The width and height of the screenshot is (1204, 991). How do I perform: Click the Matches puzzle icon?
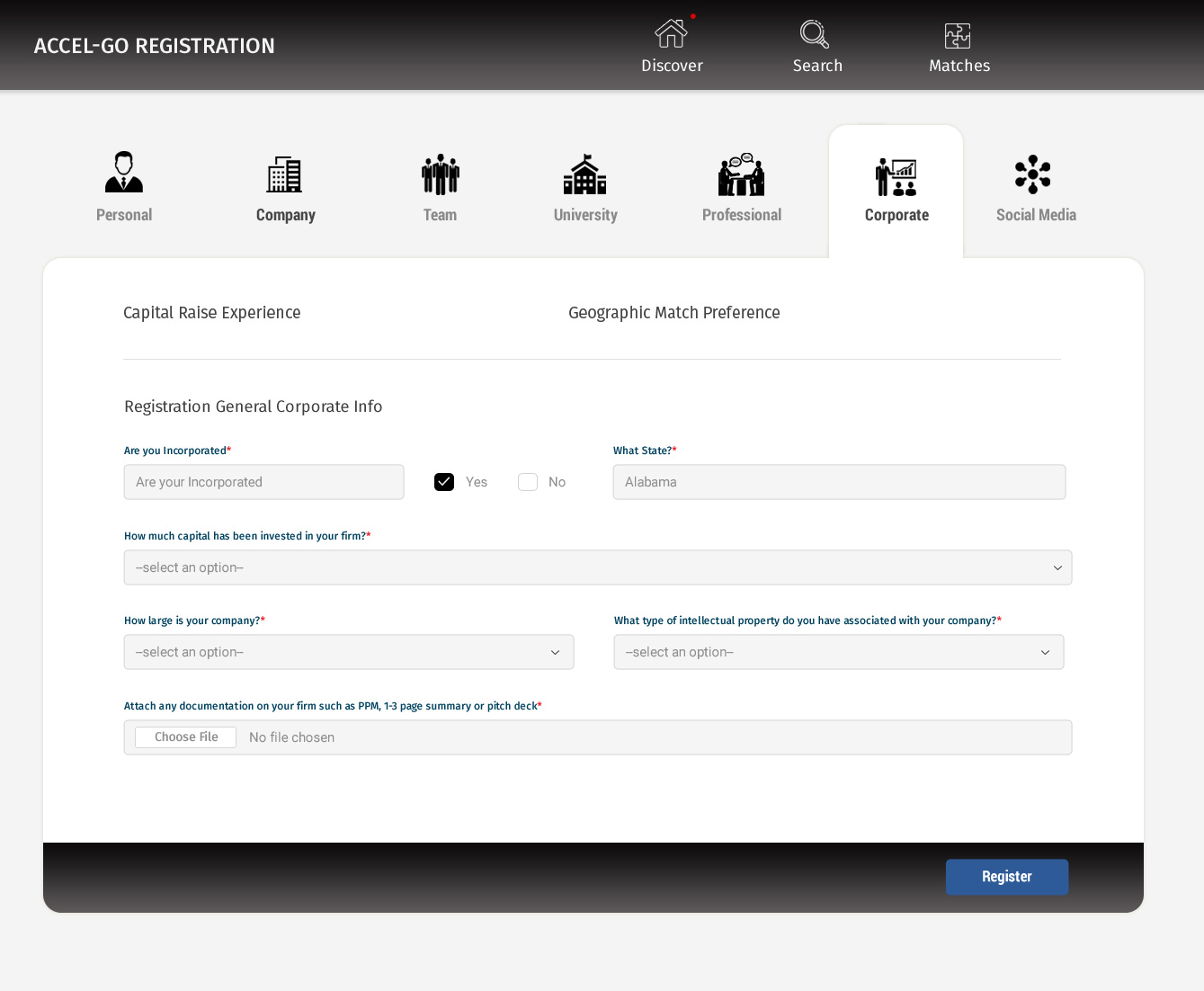click(x=958, y=36)
